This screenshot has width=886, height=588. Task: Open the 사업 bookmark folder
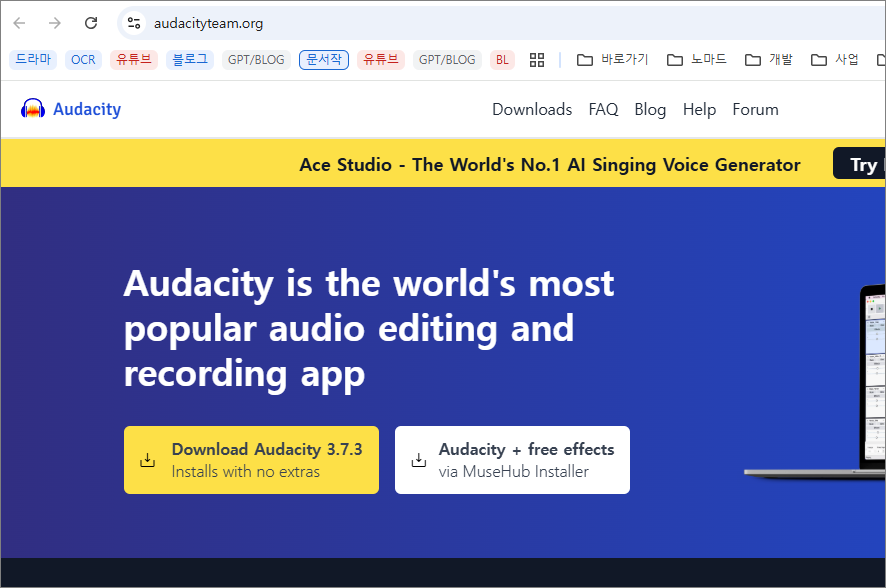click(x=835, y=59)
